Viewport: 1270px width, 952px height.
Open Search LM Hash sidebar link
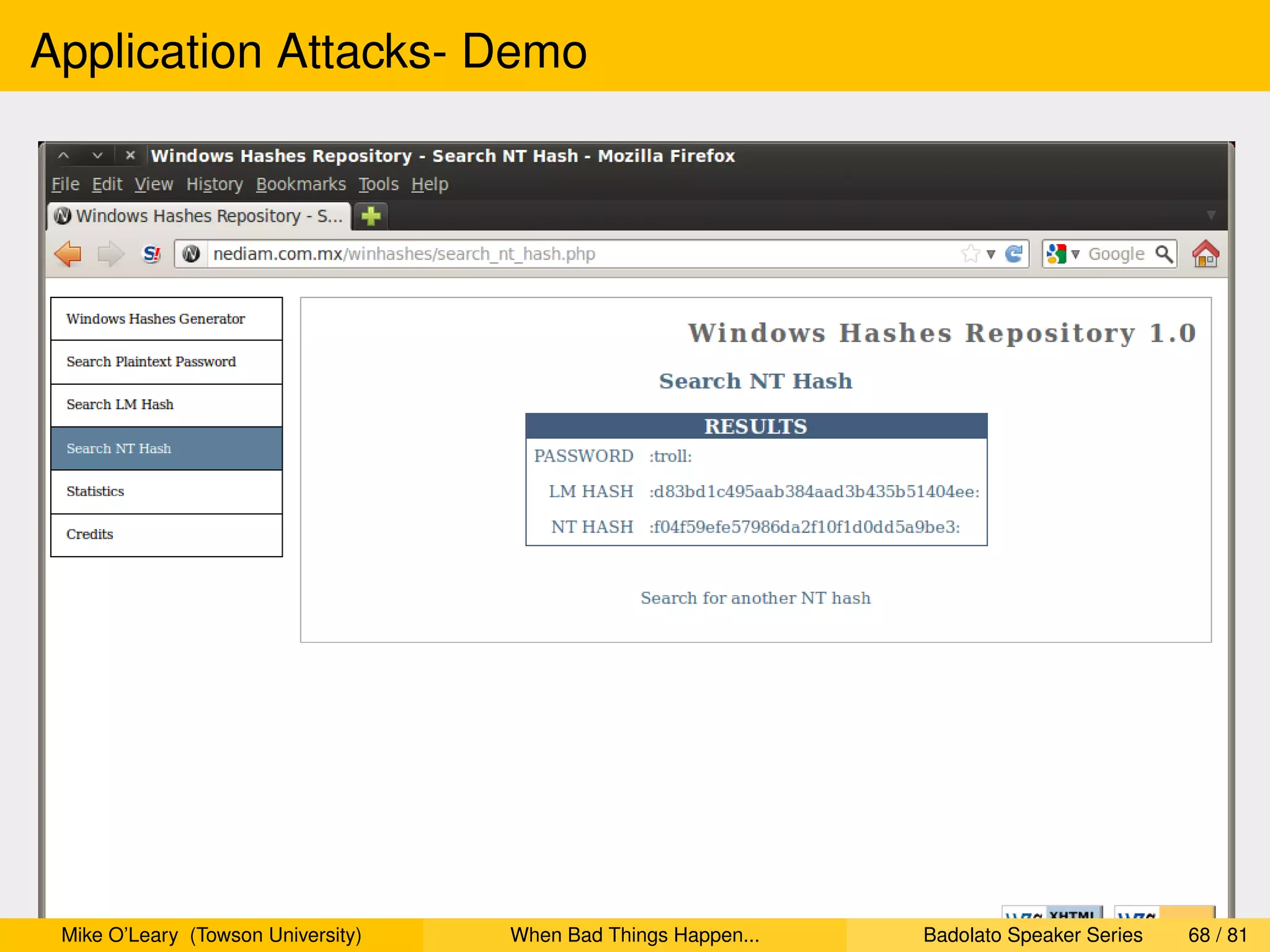point(166,405)
